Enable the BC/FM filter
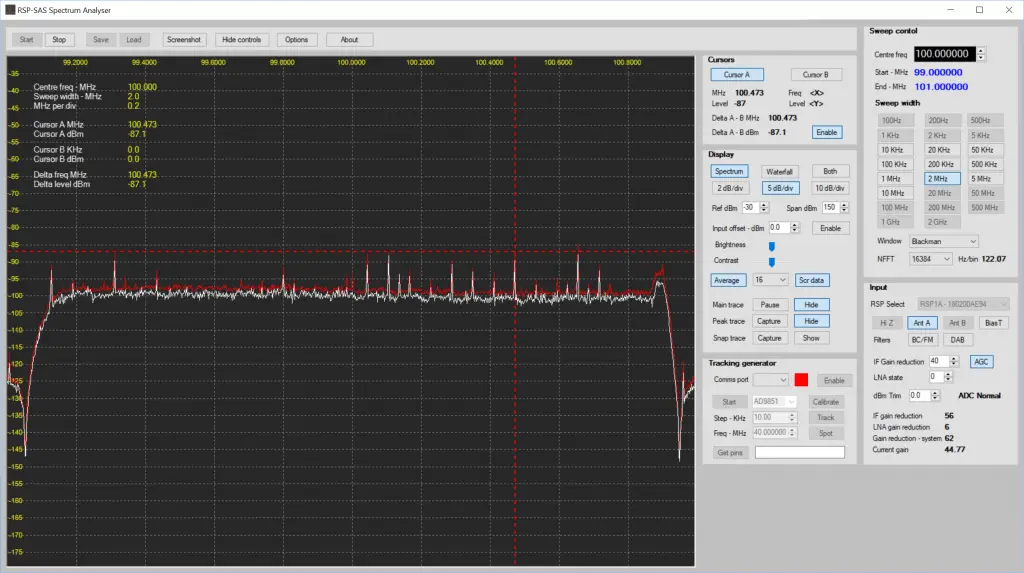 point(922,340)
